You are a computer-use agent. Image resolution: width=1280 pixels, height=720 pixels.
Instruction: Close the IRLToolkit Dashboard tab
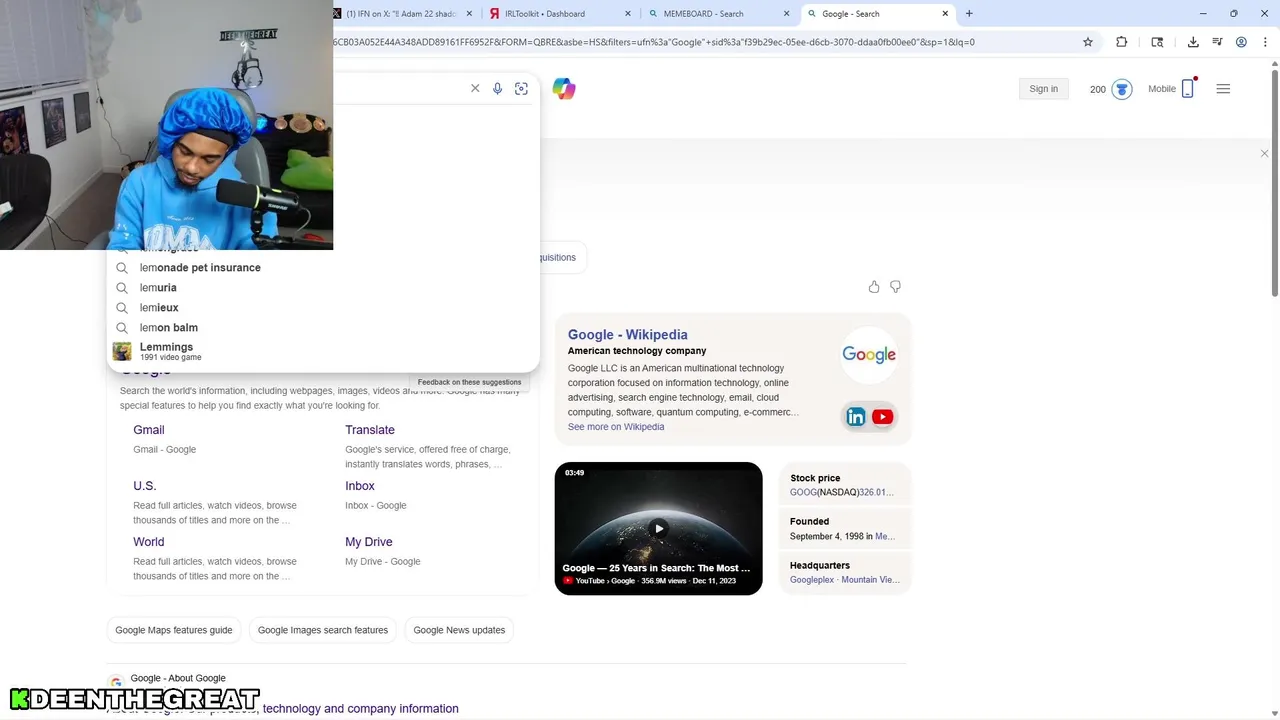pyautogui.click(x=628, y=14)
